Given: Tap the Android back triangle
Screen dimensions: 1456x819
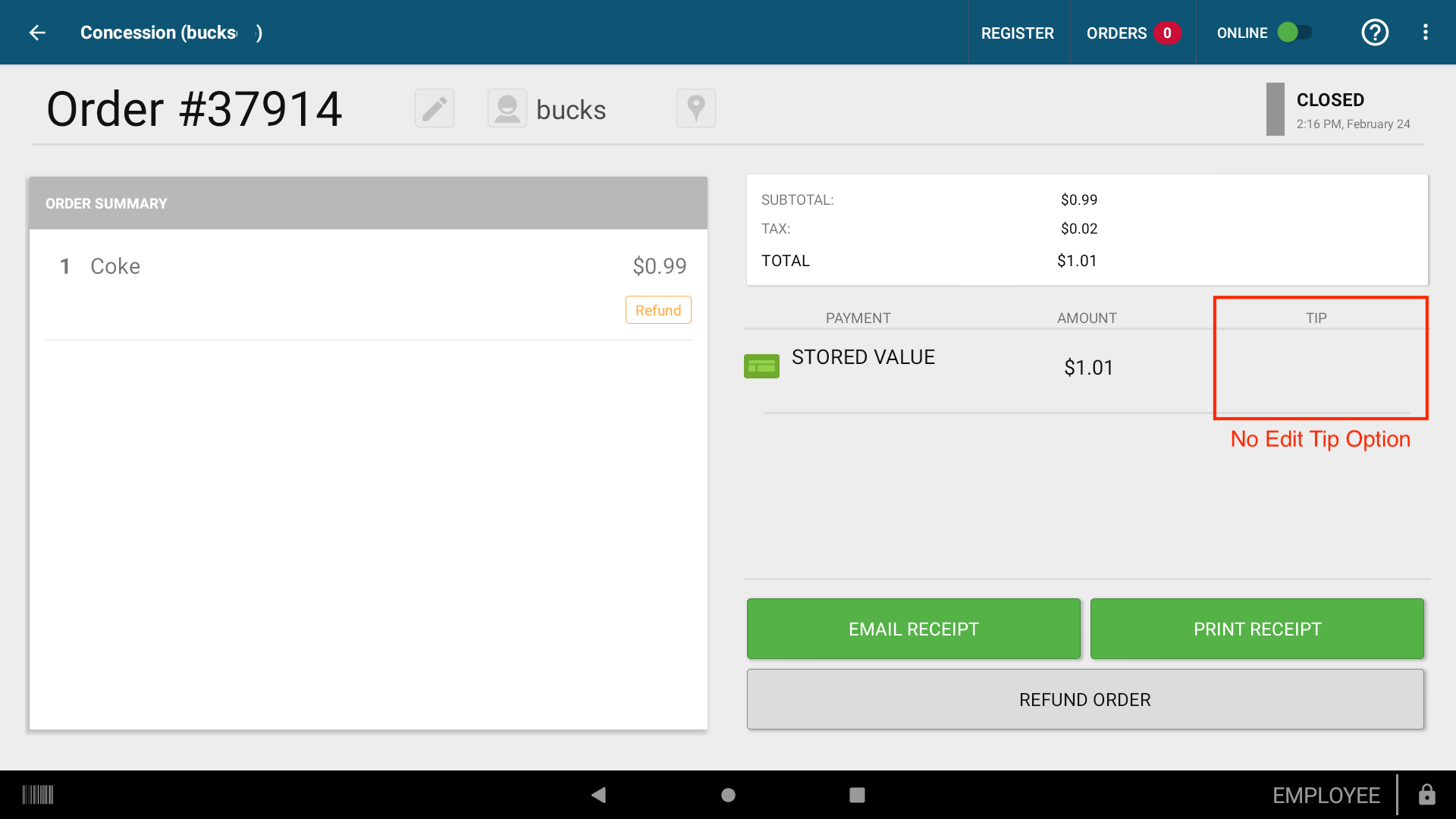Looking at the screenshot, I should 598,795.
